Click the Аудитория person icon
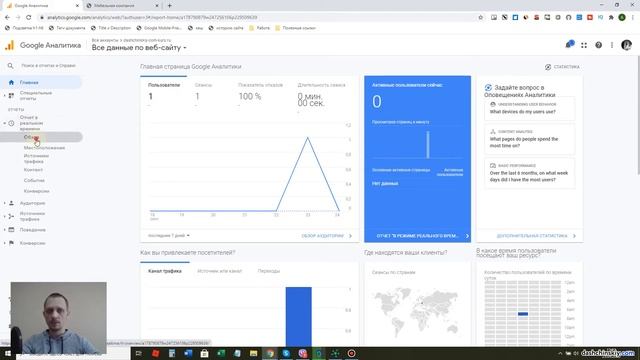This screenshot has height=360, width=640. tap(11, 203)
